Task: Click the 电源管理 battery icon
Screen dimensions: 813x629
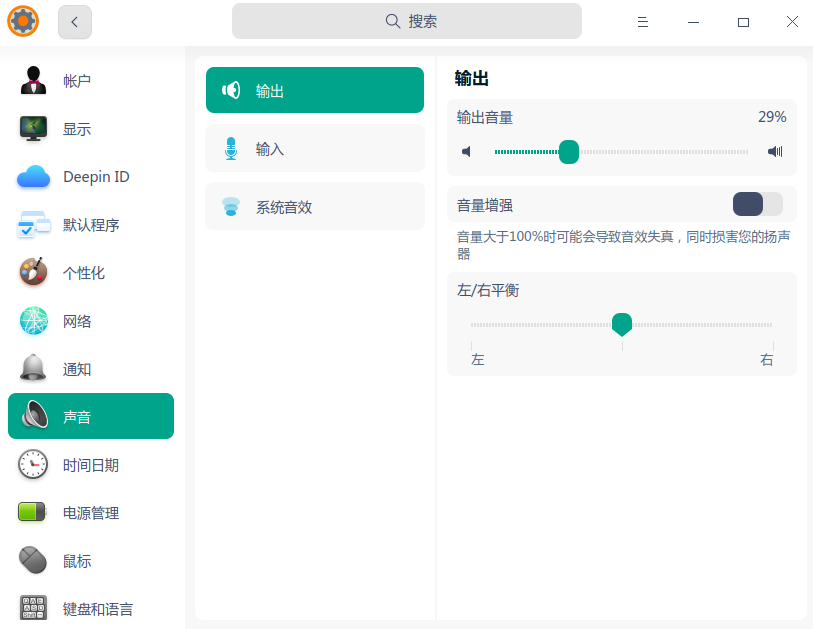Action: coord(32,512)
